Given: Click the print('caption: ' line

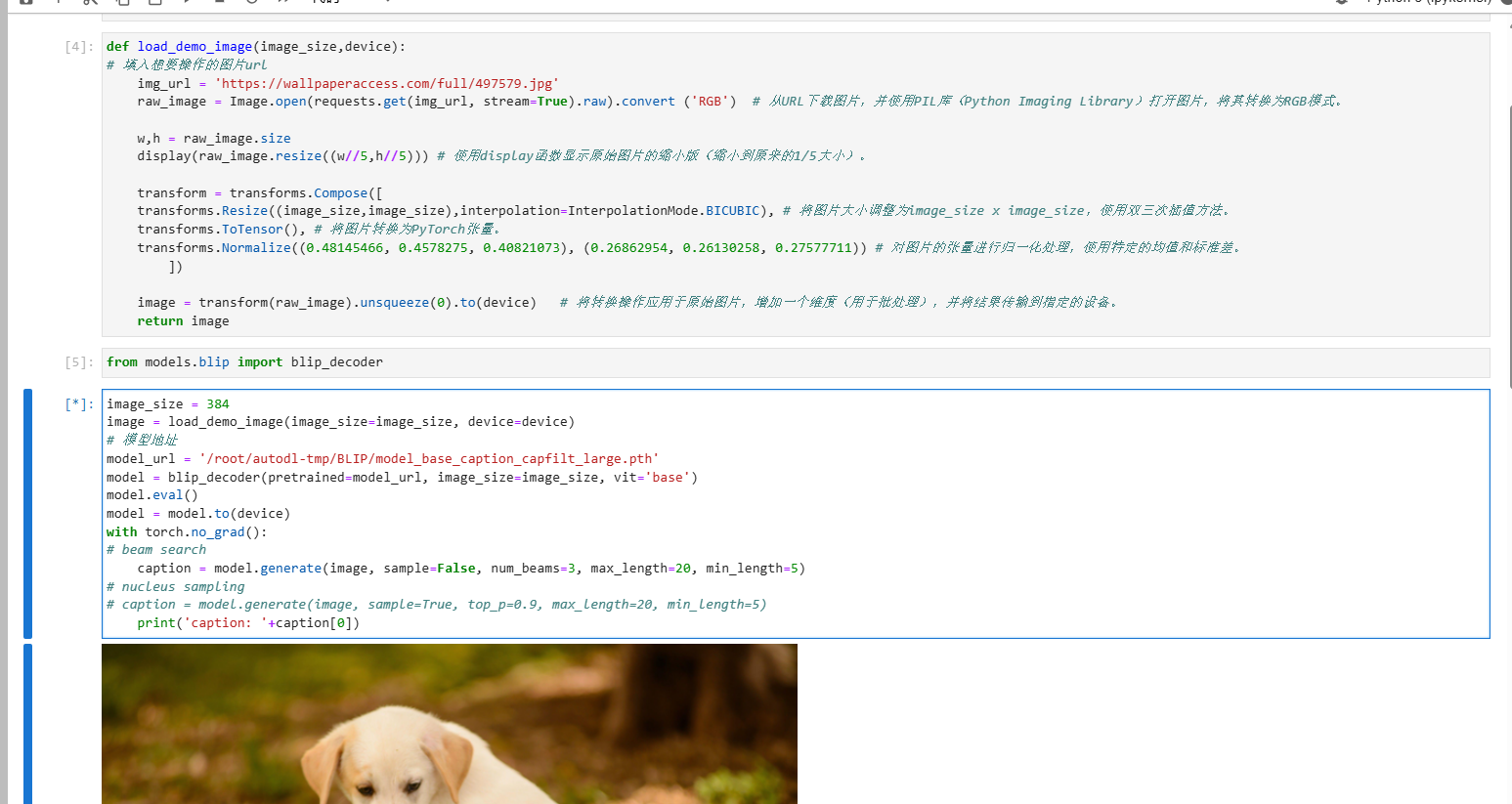Looking at the screenshot, I should coord(248,623).
